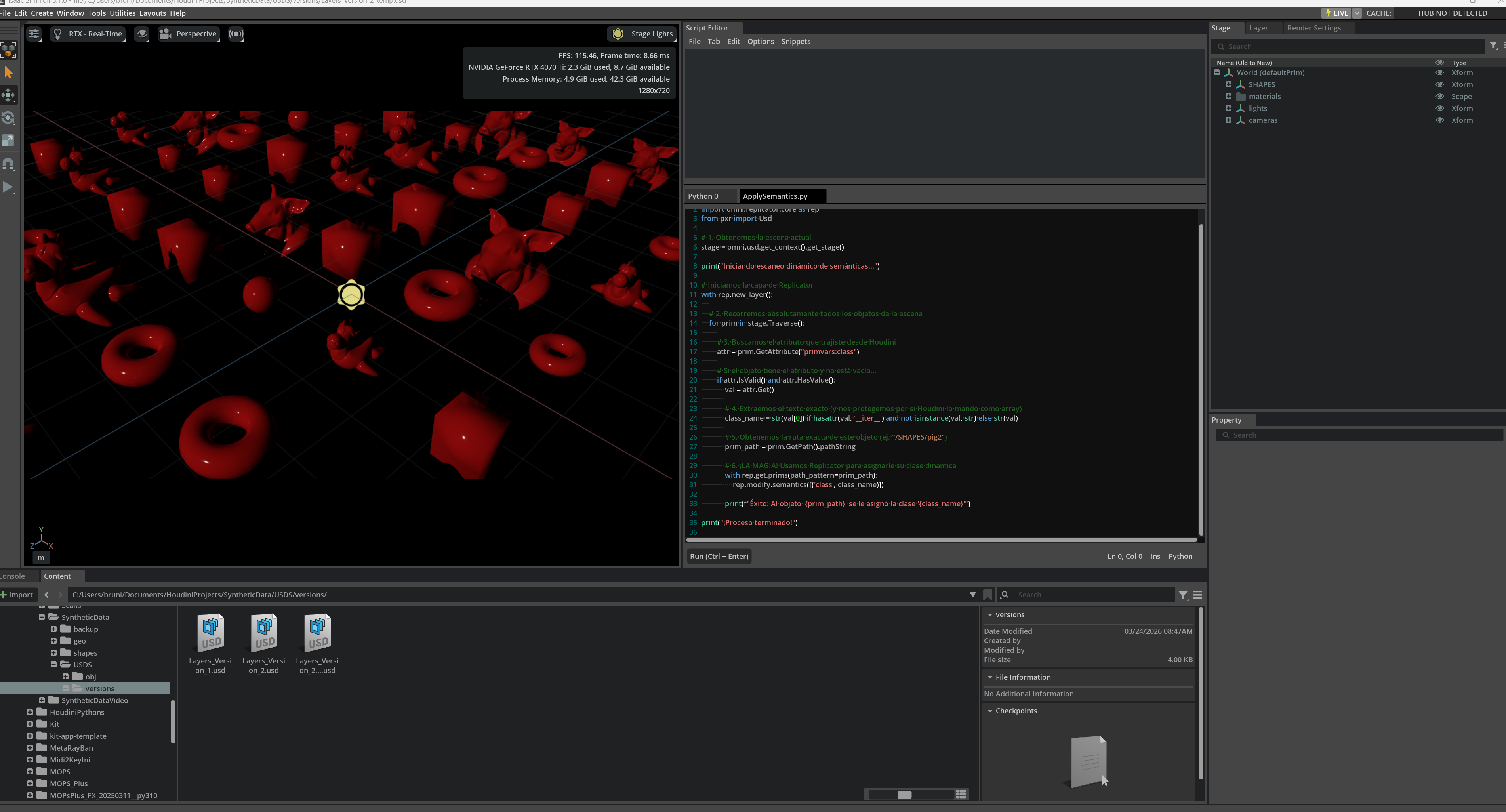Collapse the SyntheticData folder
This screenshot has height=812, width=1506.
tap(42, 618)
